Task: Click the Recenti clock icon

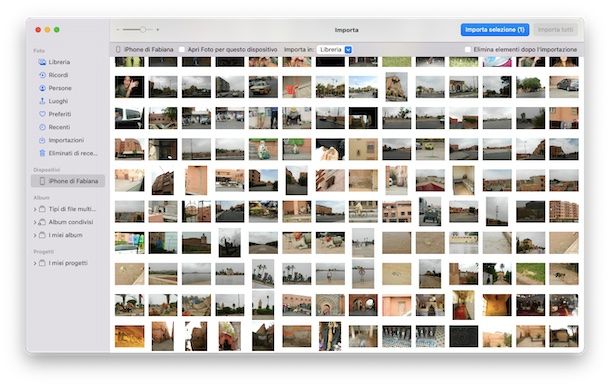Action: coord(42,127)
